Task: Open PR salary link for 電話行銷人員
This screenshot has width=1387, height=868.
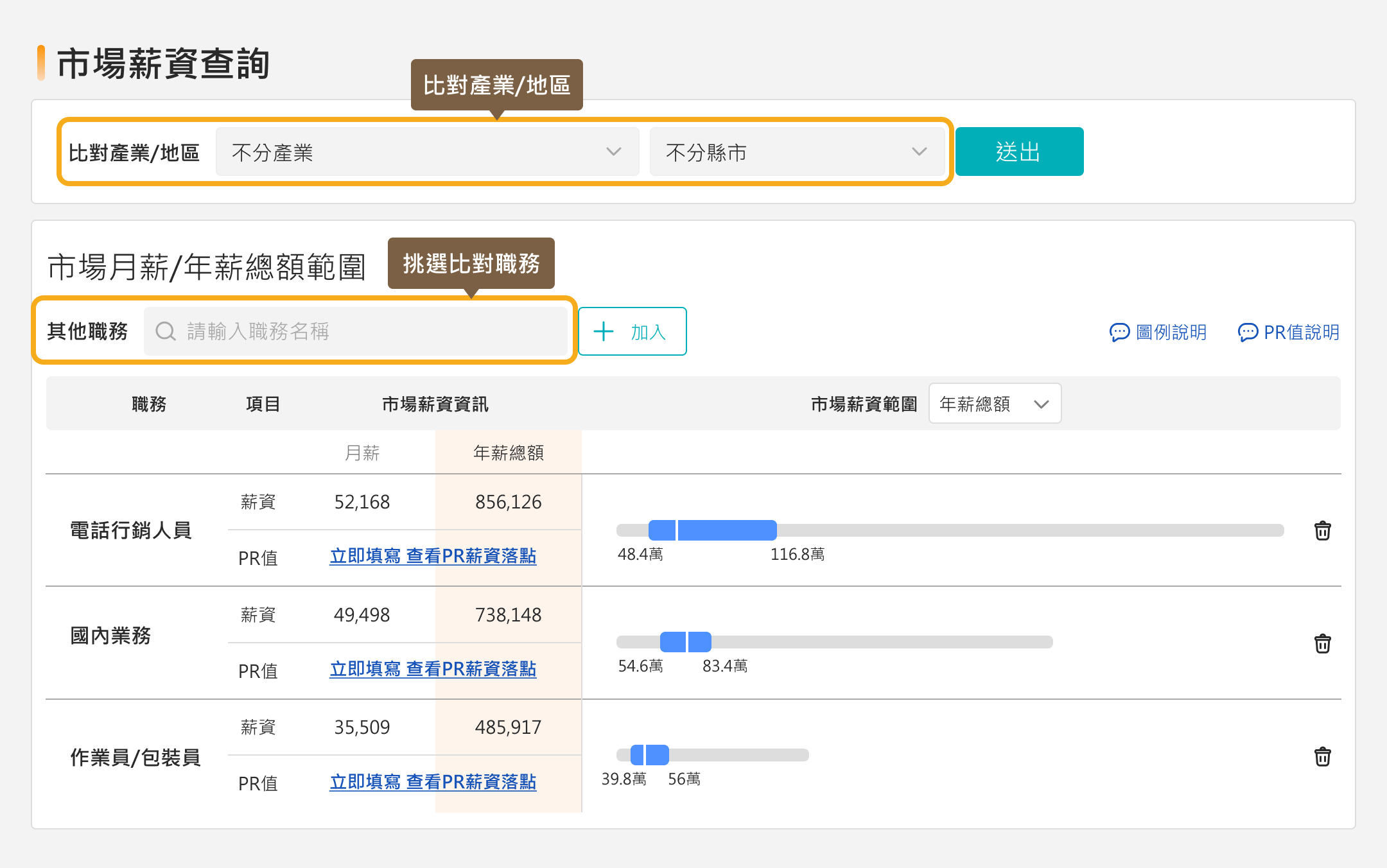Action: 433,556
